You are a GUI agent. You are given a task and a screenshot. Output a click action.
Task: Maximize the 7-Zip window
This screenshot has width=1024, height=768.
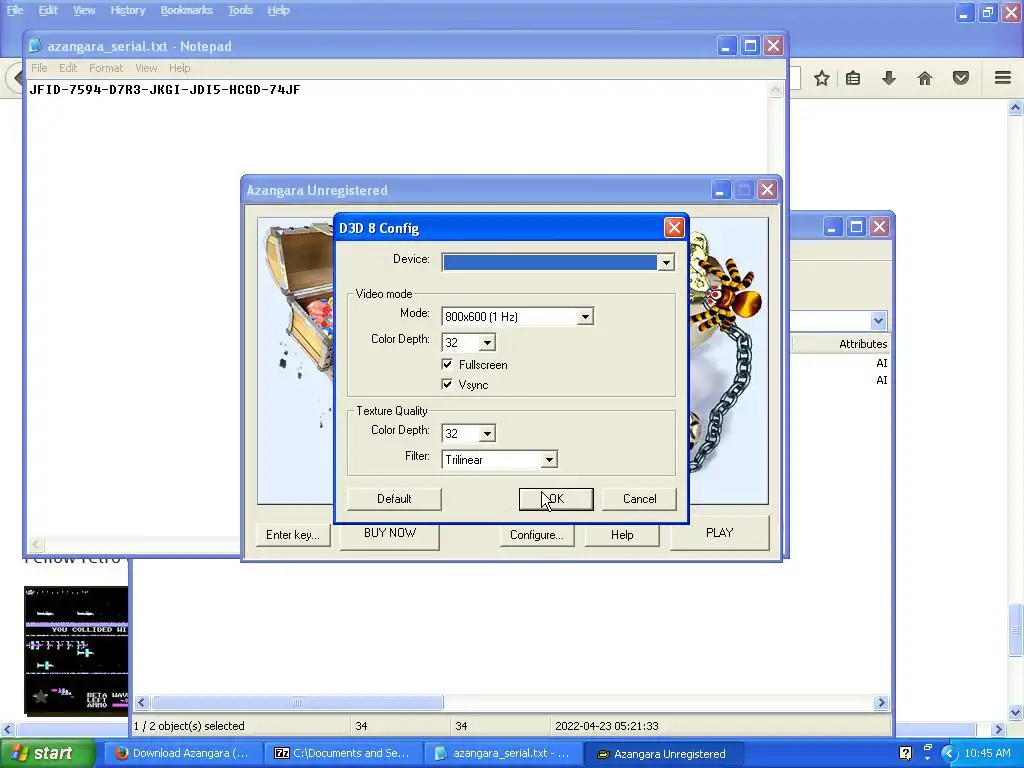856,227
